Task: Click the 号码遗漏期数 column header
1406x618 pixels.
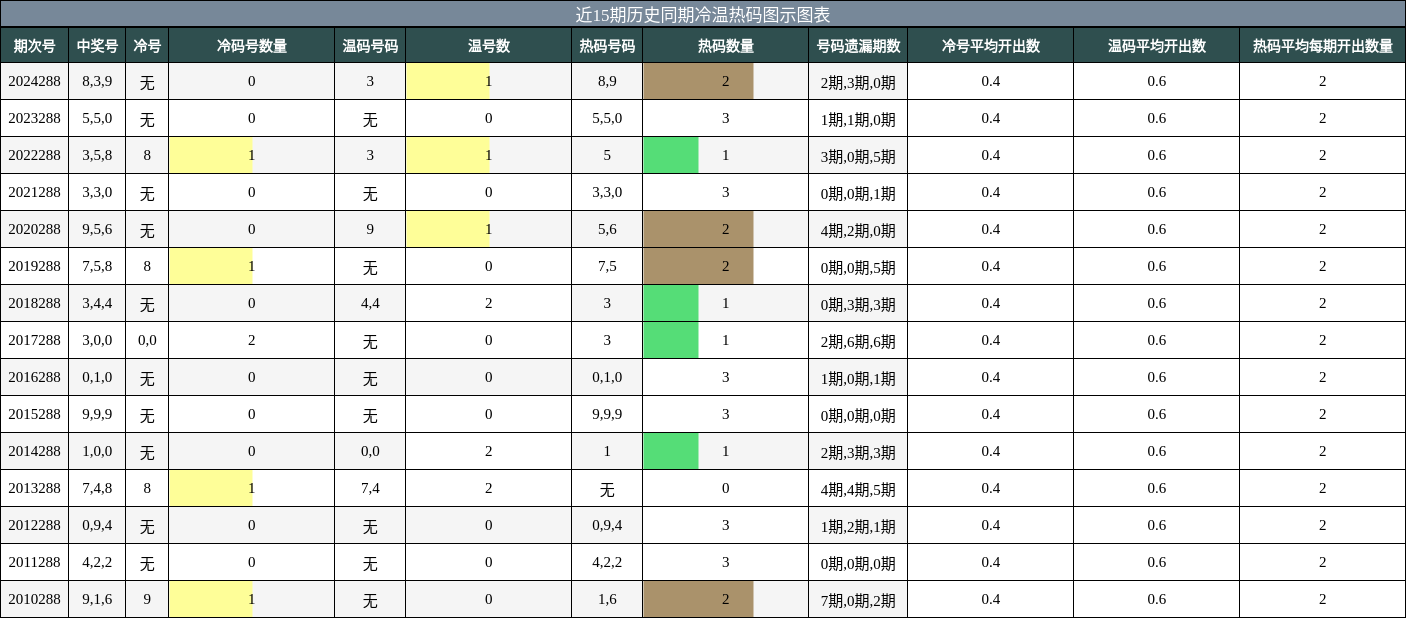Action: click(857, 45)
